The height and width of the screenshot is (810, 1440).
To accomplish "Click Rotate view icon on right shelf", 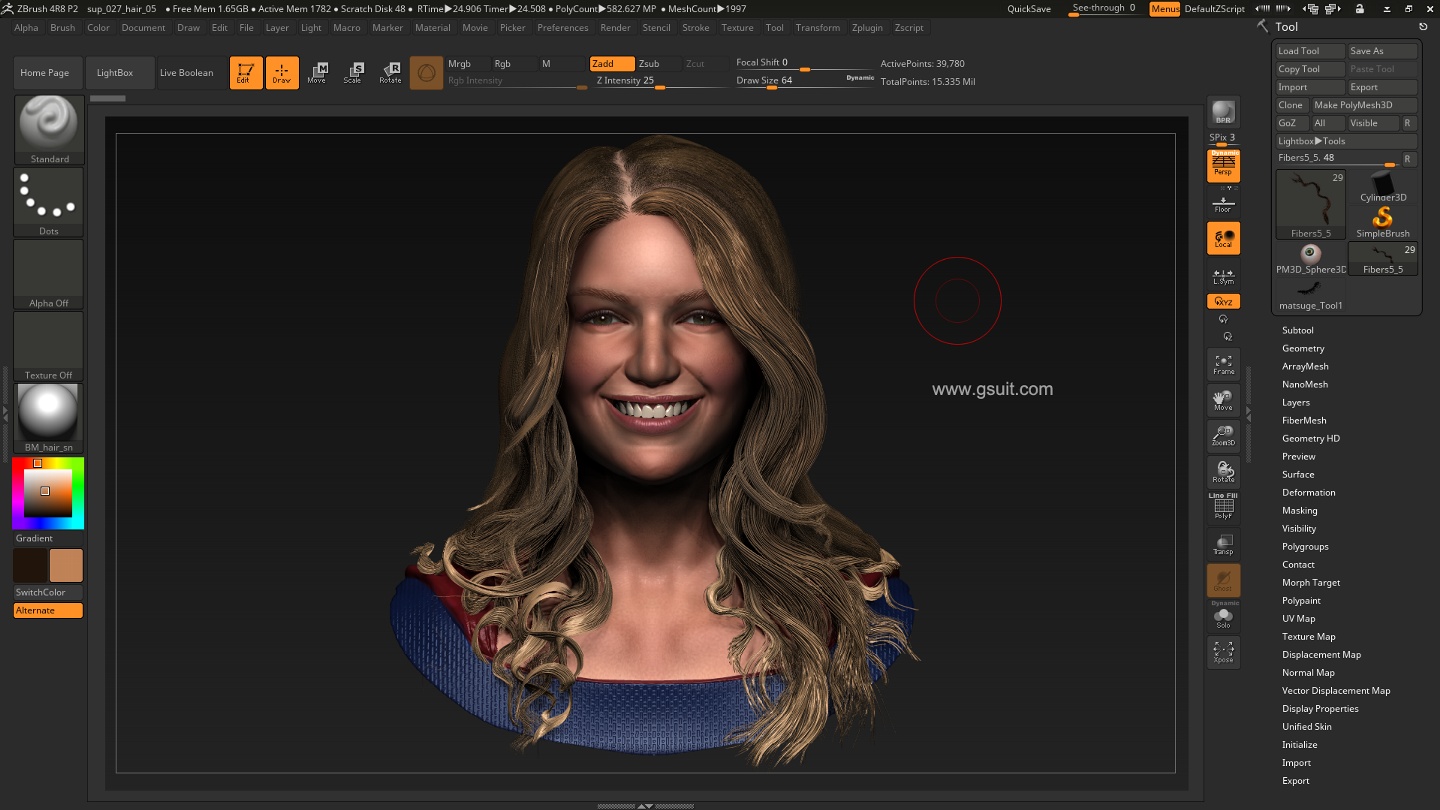I will click(1223, 472).
